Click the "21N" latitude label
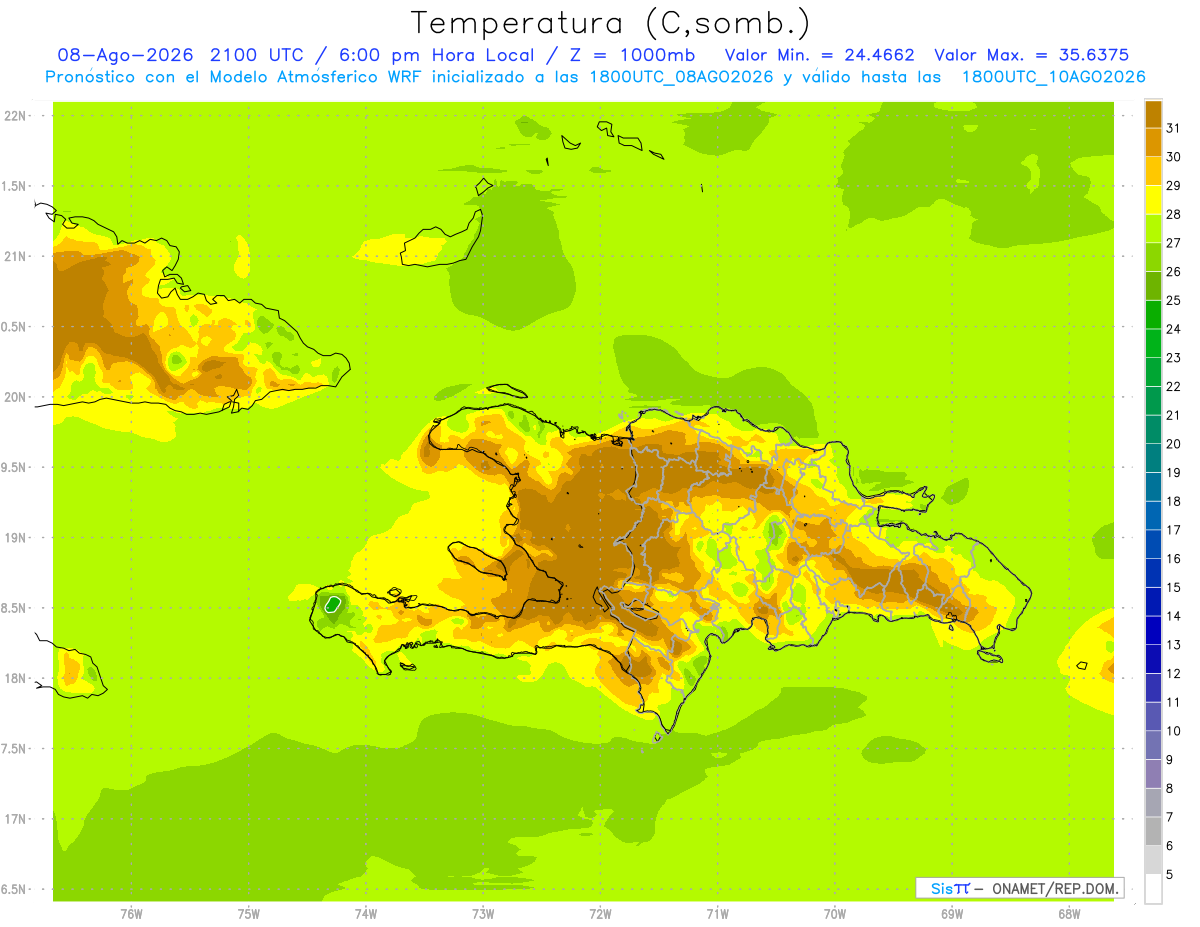 tap(15, 256)
